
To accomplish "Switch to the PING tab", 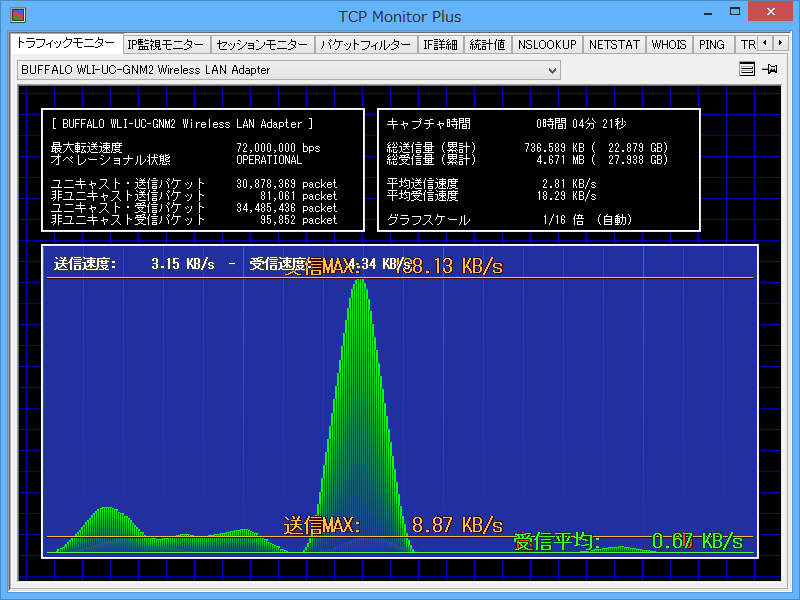I will pyautogui.click(x=712, y=44).
